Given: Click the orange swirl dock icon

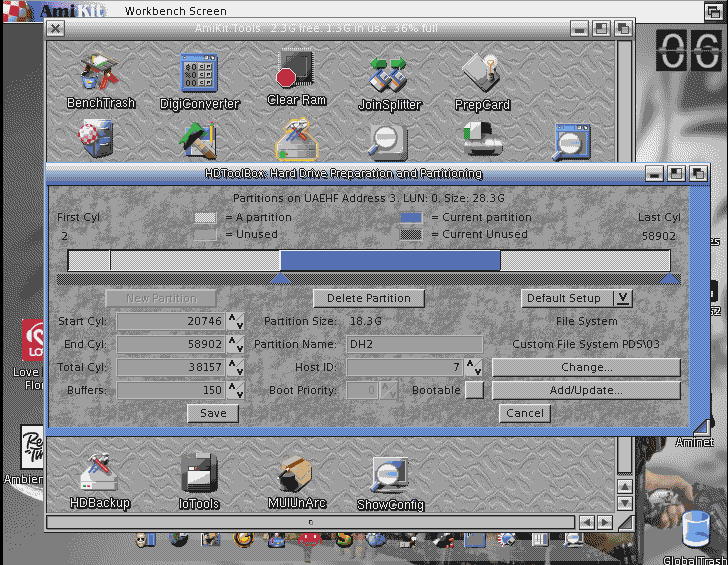Looking at the screenshot, I should click(x=243, y=539).
